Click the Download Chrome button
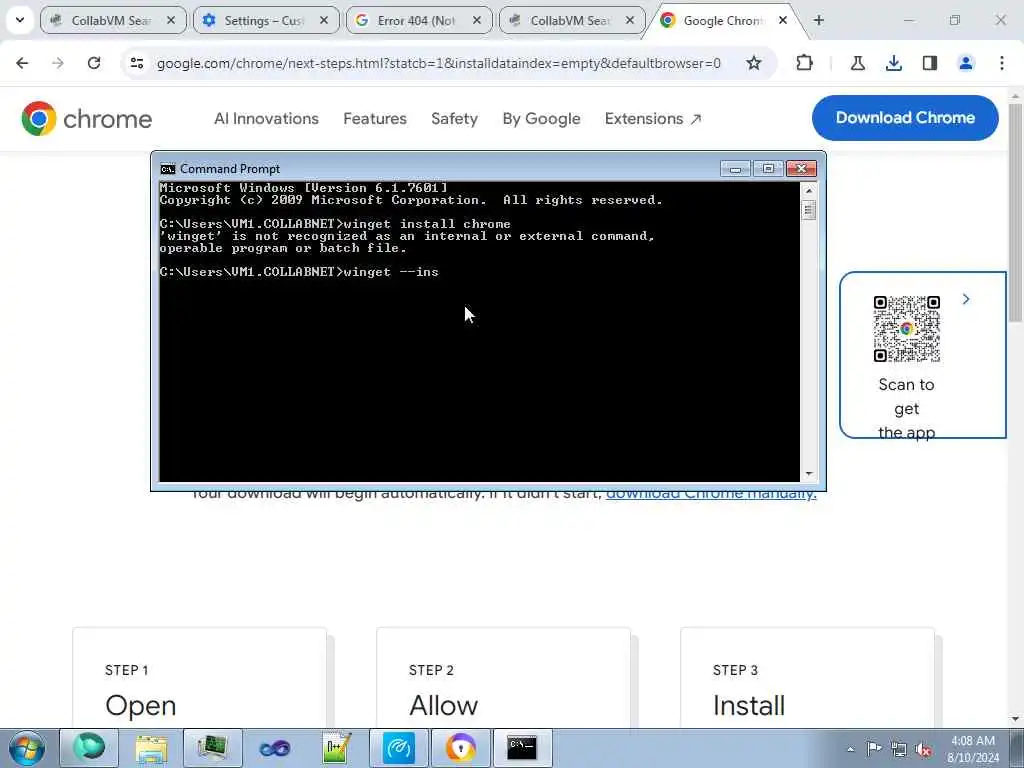Viewport: 1024px width, 768px height. 905,118
